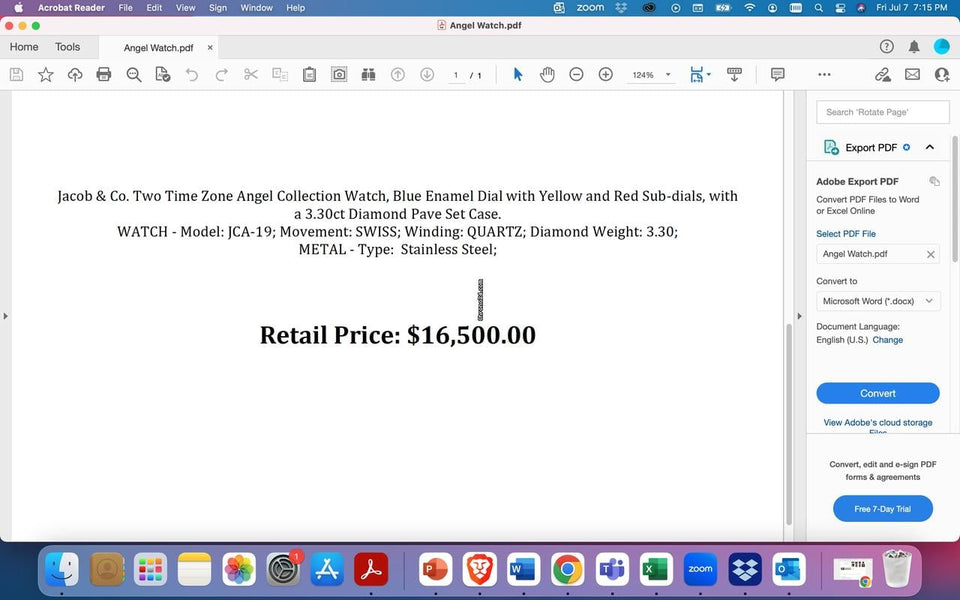
Task: Zoom out with the minus button
Action: 576,75
